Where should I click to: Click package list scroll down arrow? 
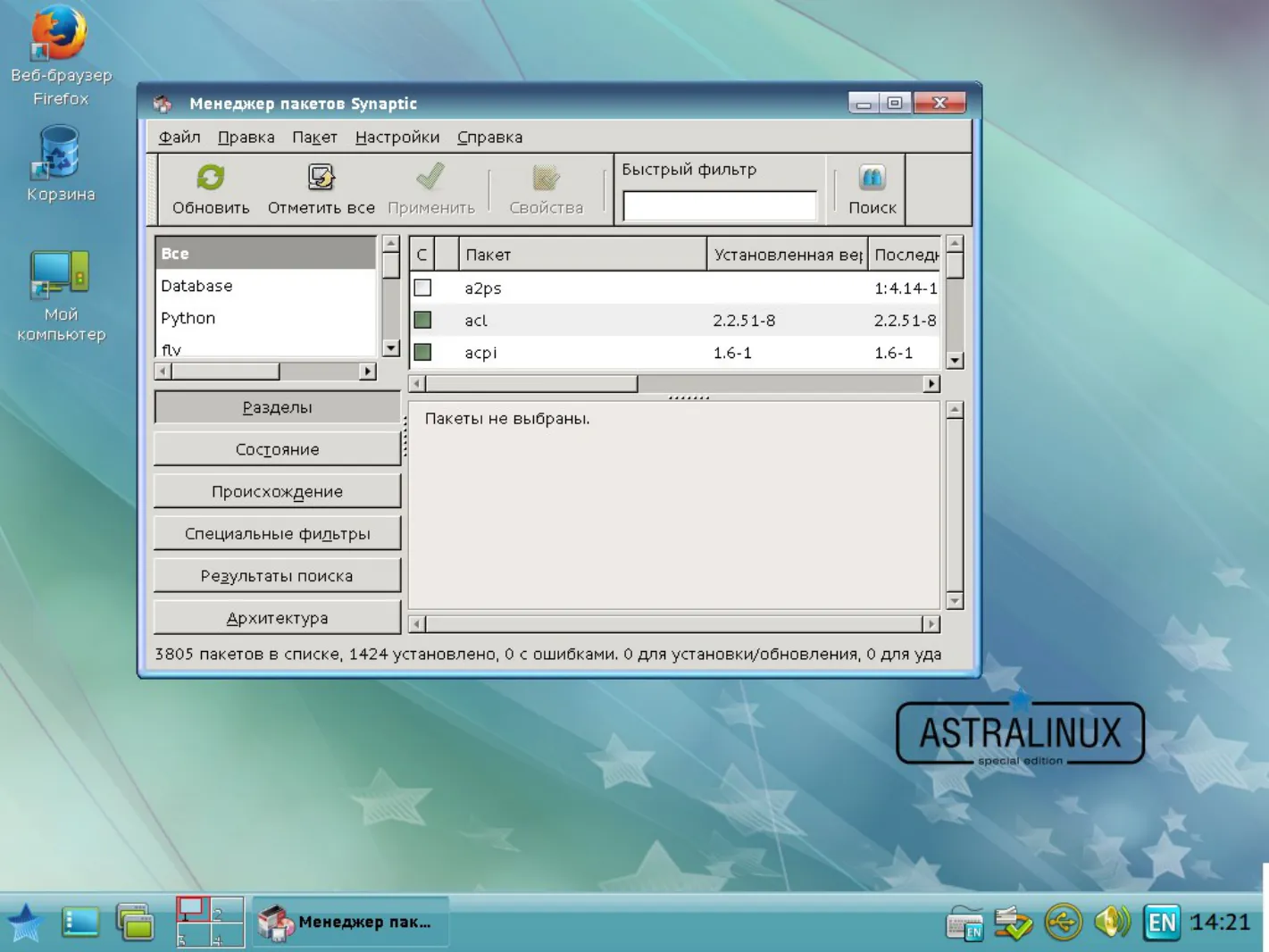click(x=955, y=361)
